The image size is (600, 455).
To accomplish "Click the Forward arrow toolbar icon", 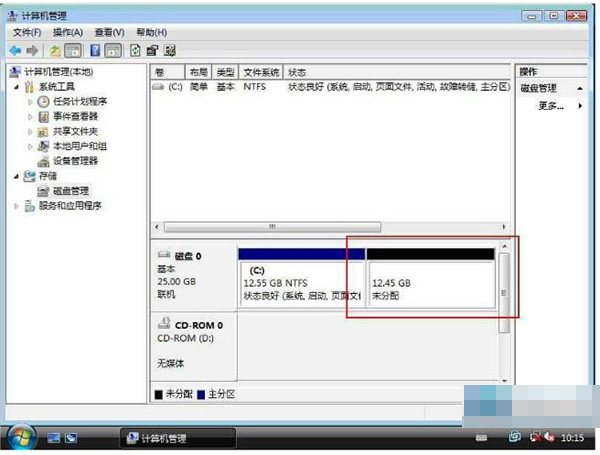I will 32,50.
